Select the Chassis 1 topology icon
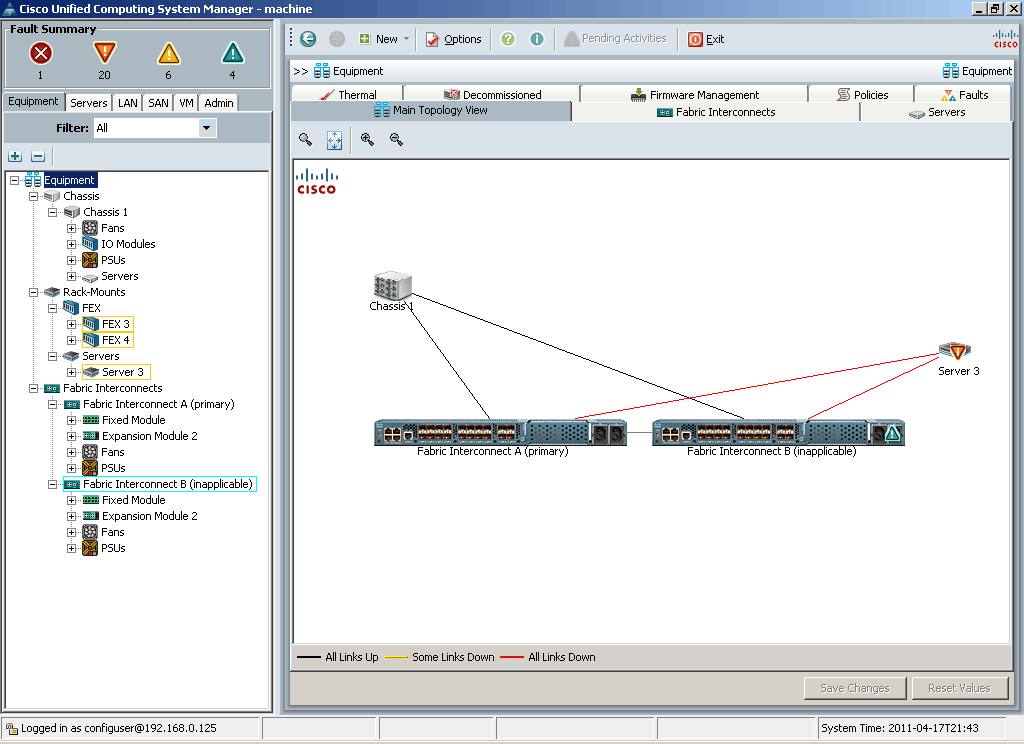This screenshot has height=744, width=1024. [x=392, y=285]
